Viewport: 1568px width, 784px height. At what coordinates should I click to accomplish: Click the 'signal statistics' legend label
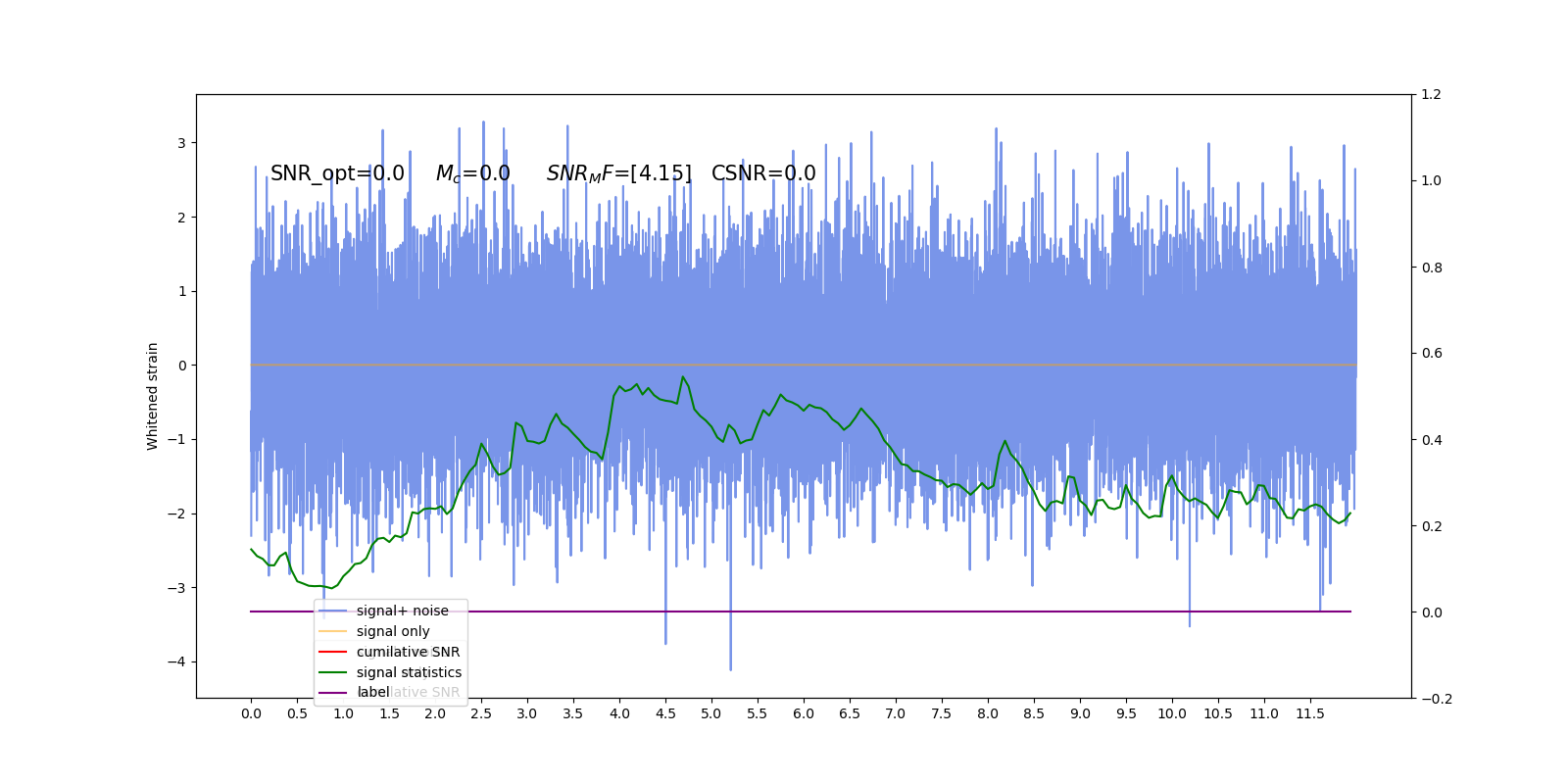pos(409,672)
